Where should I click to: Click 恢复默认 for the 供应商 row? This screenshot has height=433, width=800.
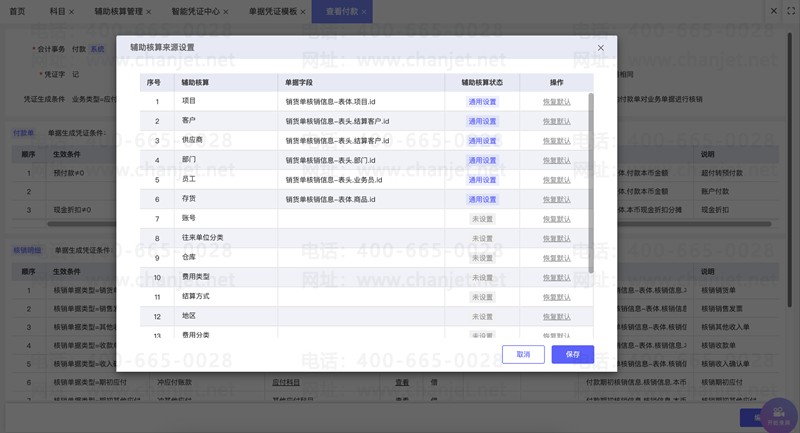(556, 141)
